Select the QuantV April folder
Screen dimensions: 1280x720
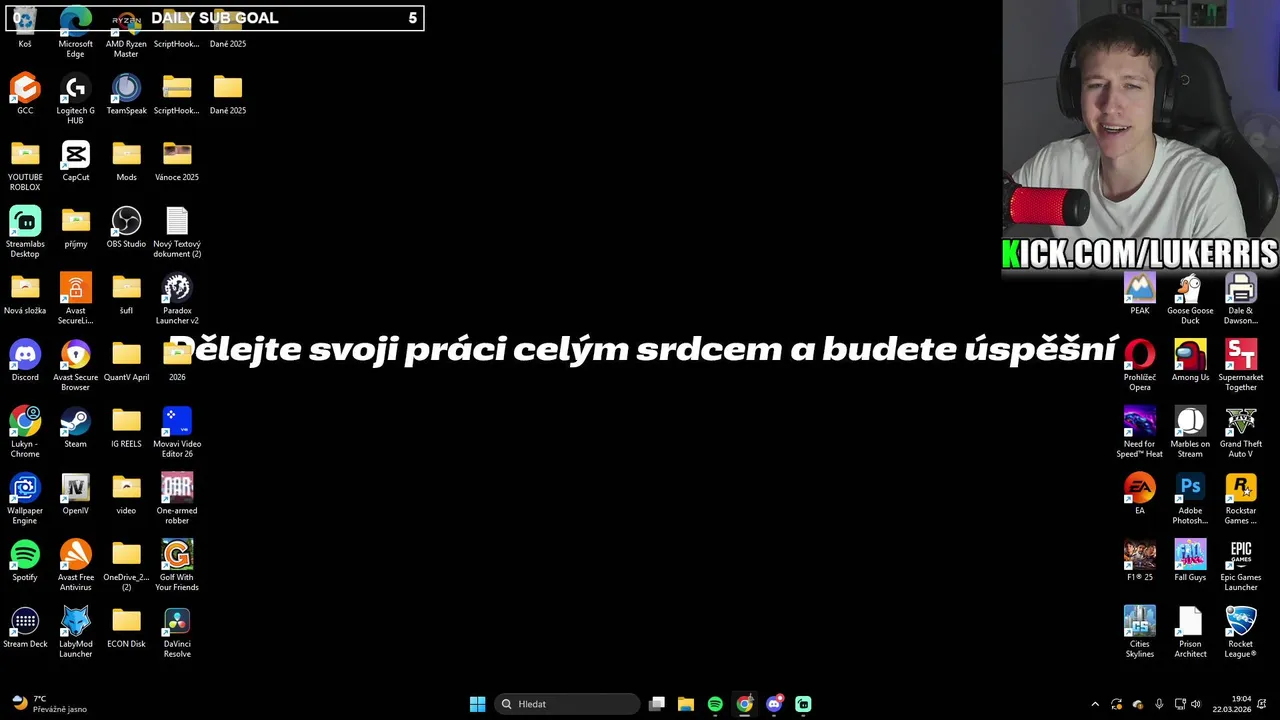pyautogui.click(x=126, y=360)
